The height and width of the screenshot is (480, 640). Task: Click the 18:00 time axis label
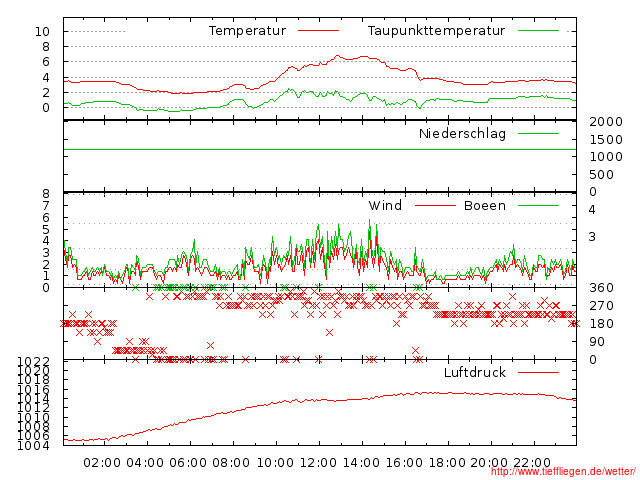tap(447, 463)
